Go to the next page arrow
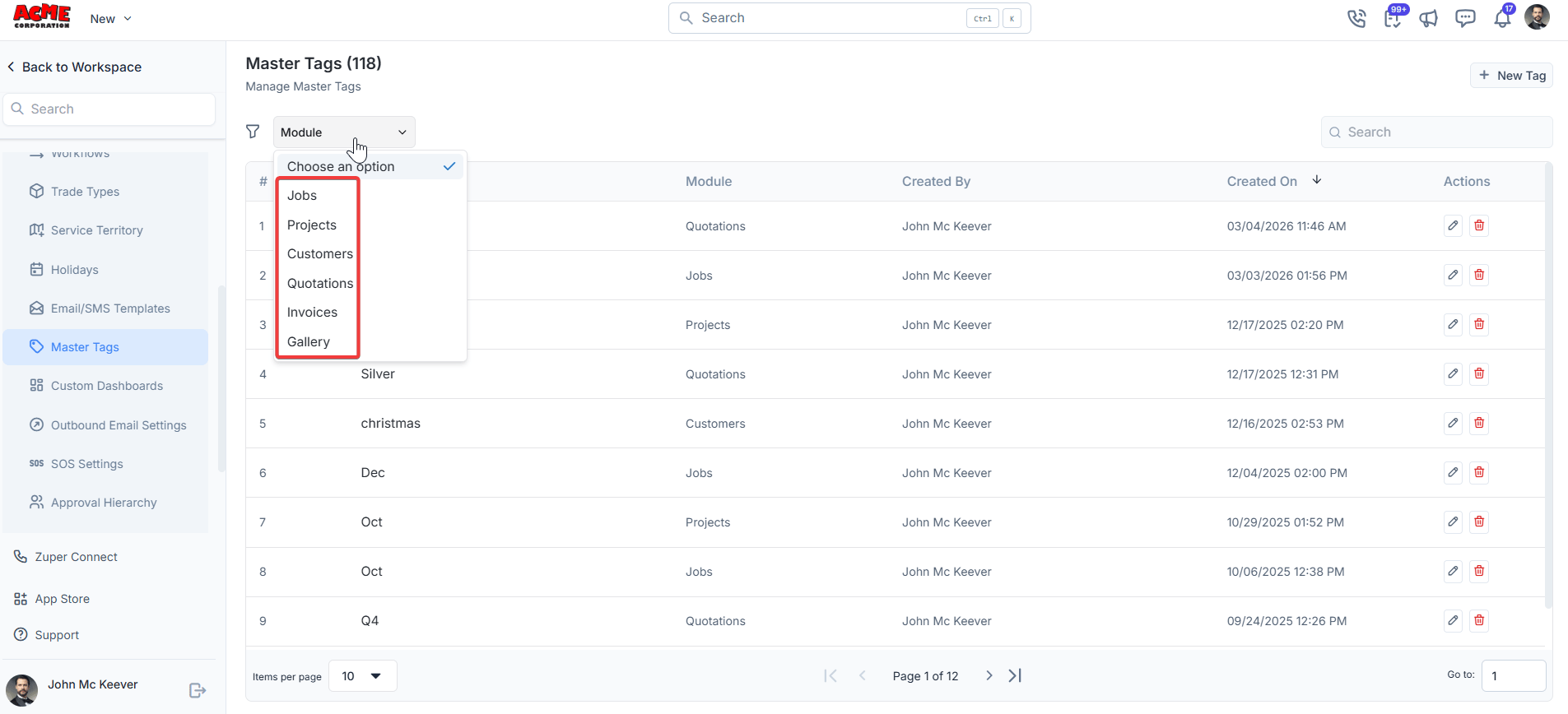The width and height of the screenshot is (1568, 714). tap(989, 675)
